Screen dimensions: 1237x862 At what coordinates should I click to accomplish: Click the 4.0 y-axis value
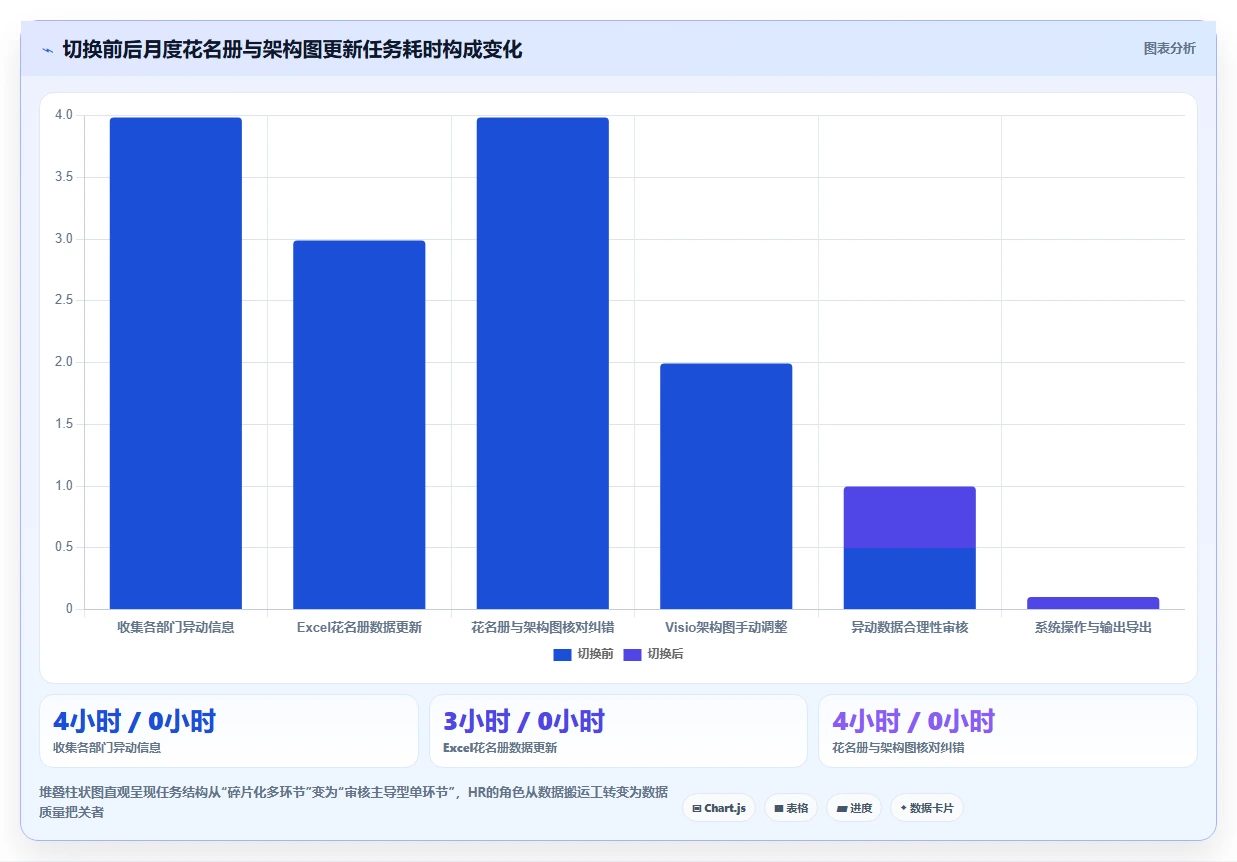[64, 115]
